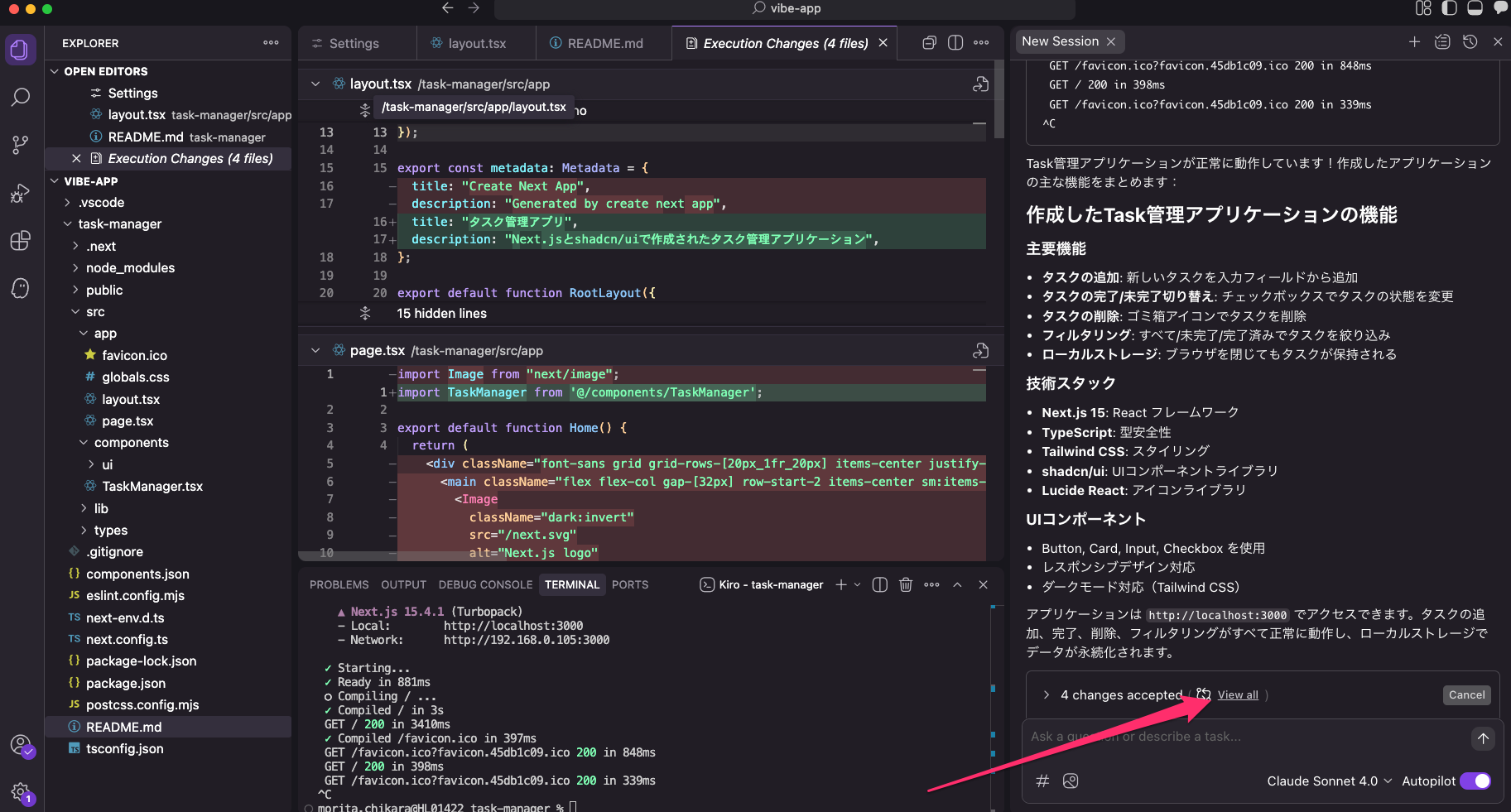Viewport: 1511px width, 812px height.
Task: Split the terminal panel
Action: (x=880, y=584)
